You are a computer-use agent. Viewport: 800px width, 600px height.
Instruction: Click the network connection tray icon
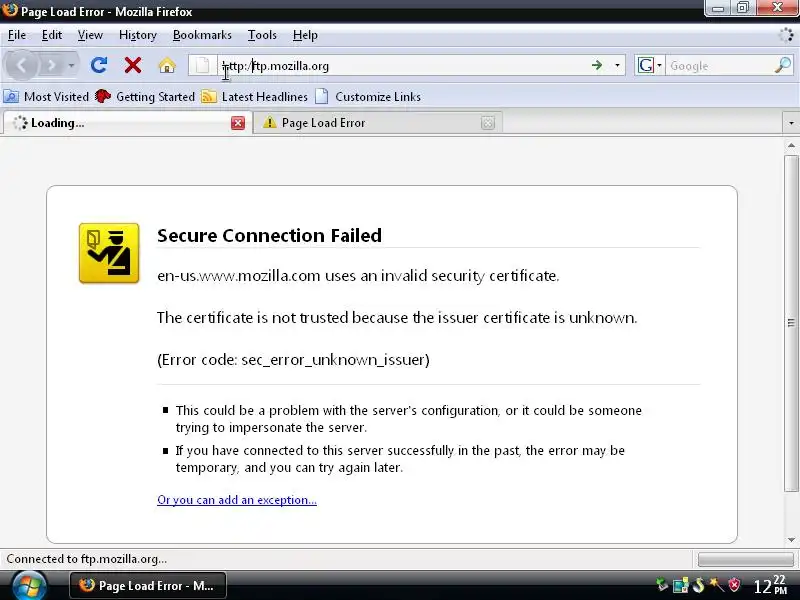(680, 585)
